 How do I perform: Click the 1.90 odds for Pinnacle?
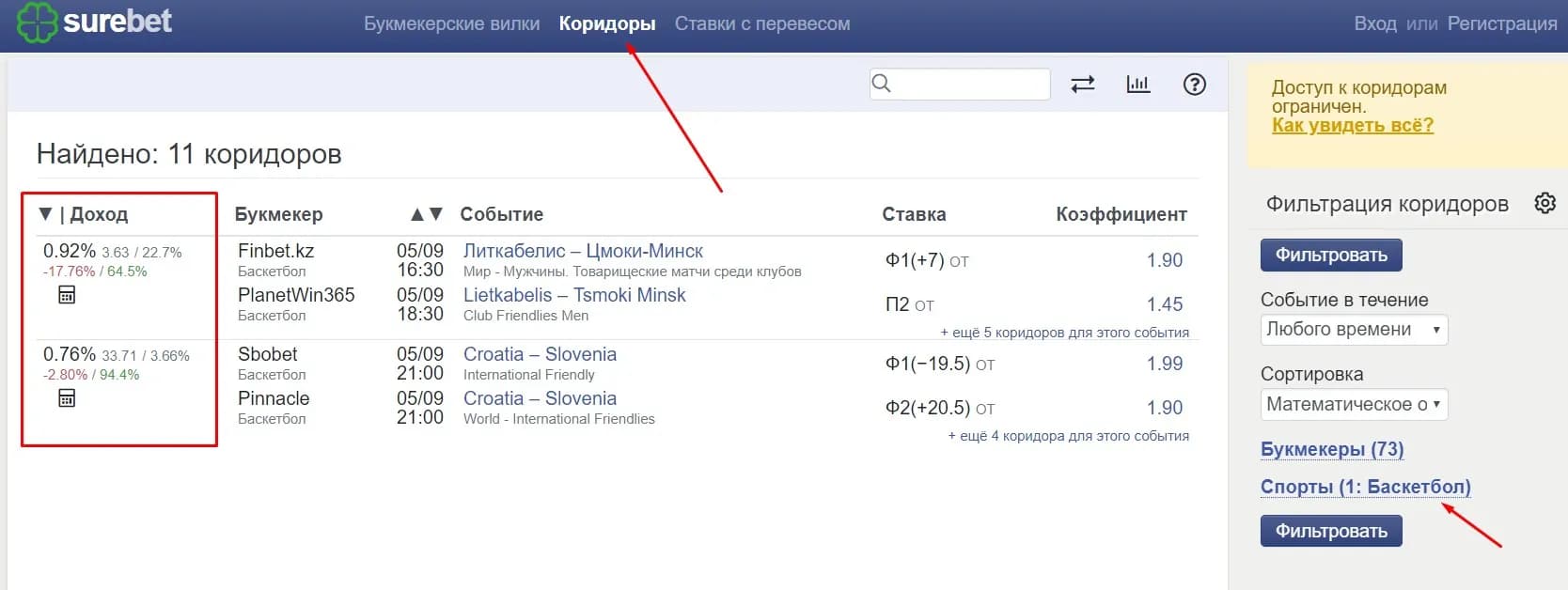point(1165,408)
